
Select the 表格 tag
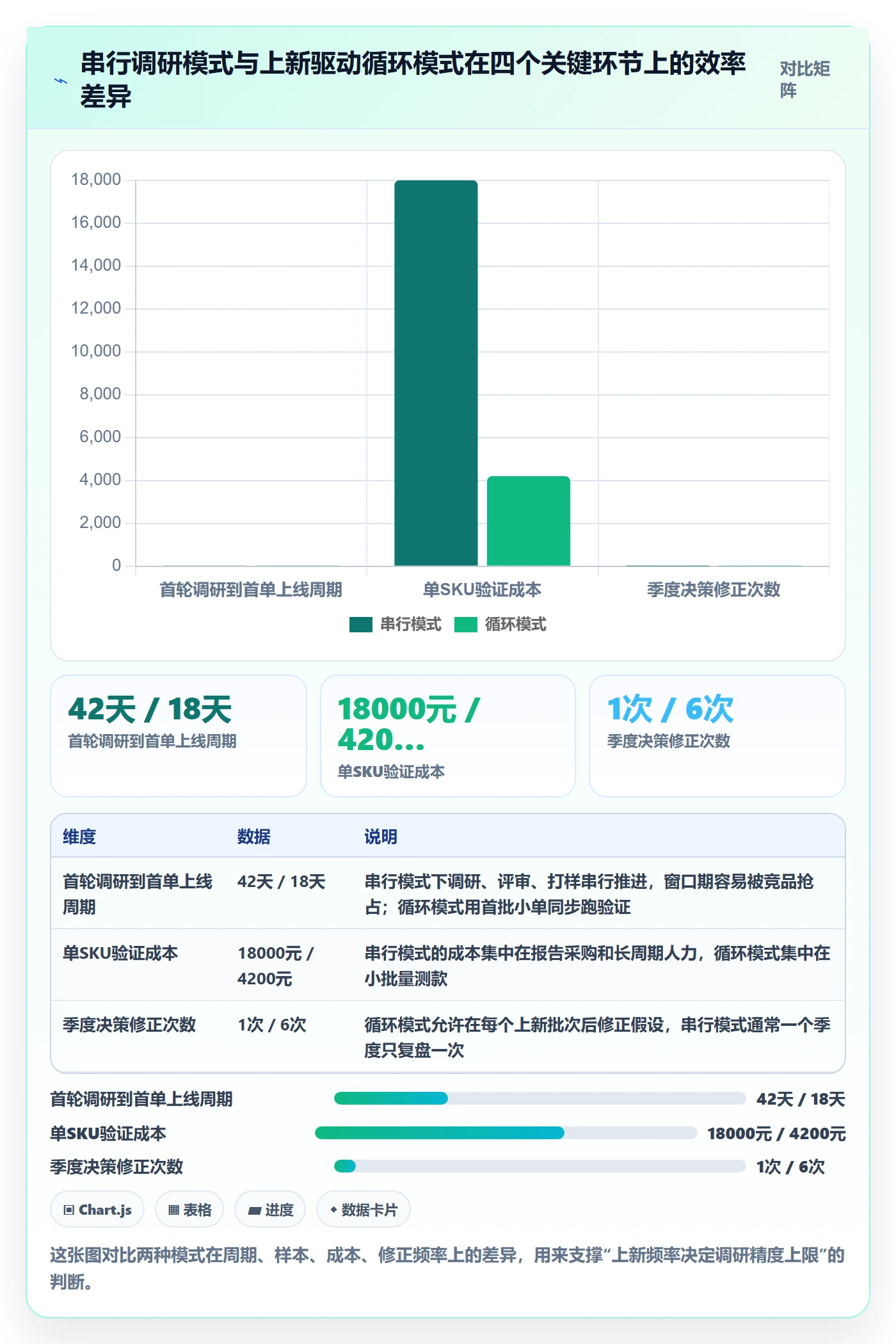(189, 1210)
